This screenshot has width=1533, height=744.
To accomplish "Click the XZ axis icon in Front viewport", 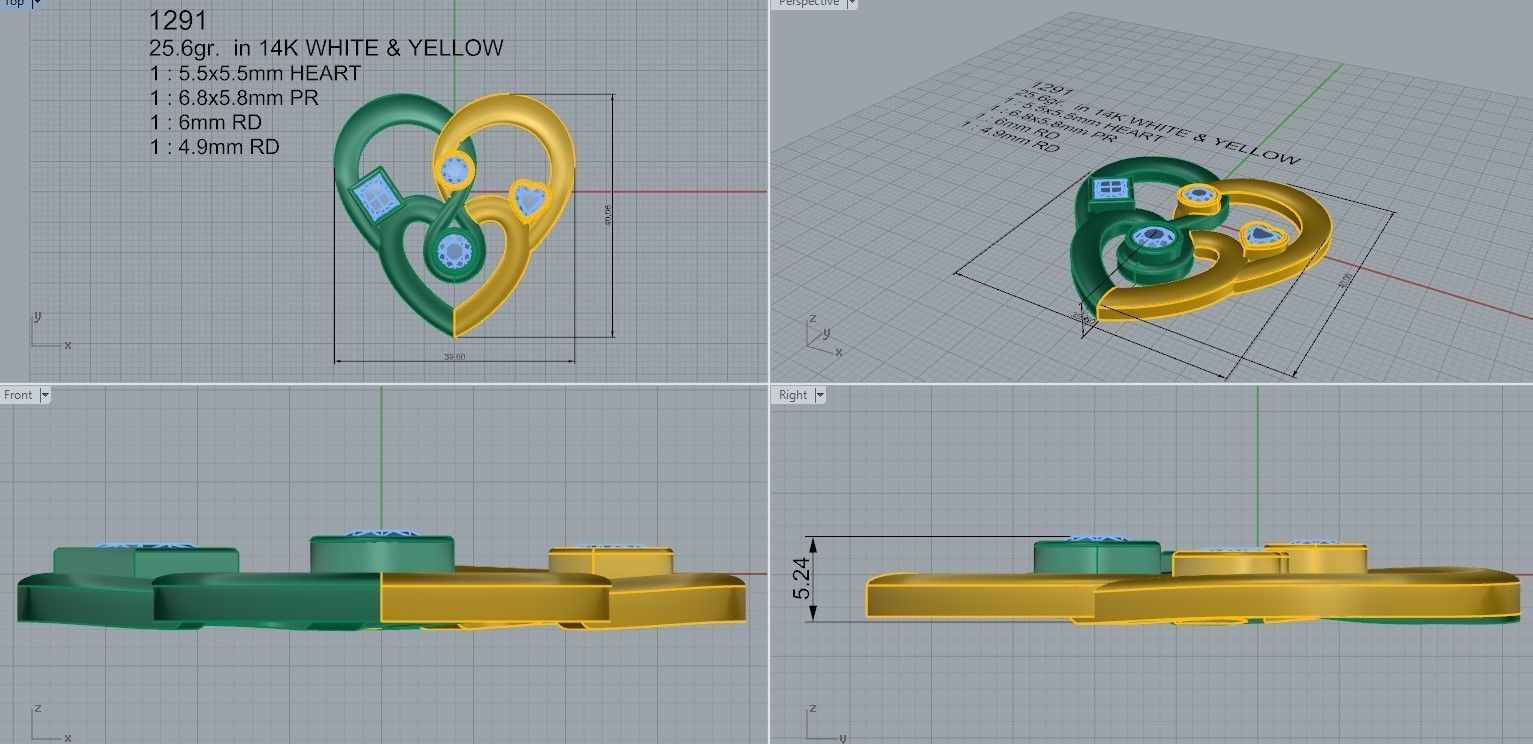I will click(50, 722).
